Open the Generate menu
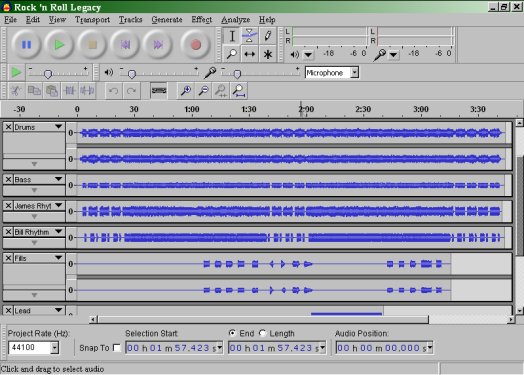524x375 pixels. 167,20
